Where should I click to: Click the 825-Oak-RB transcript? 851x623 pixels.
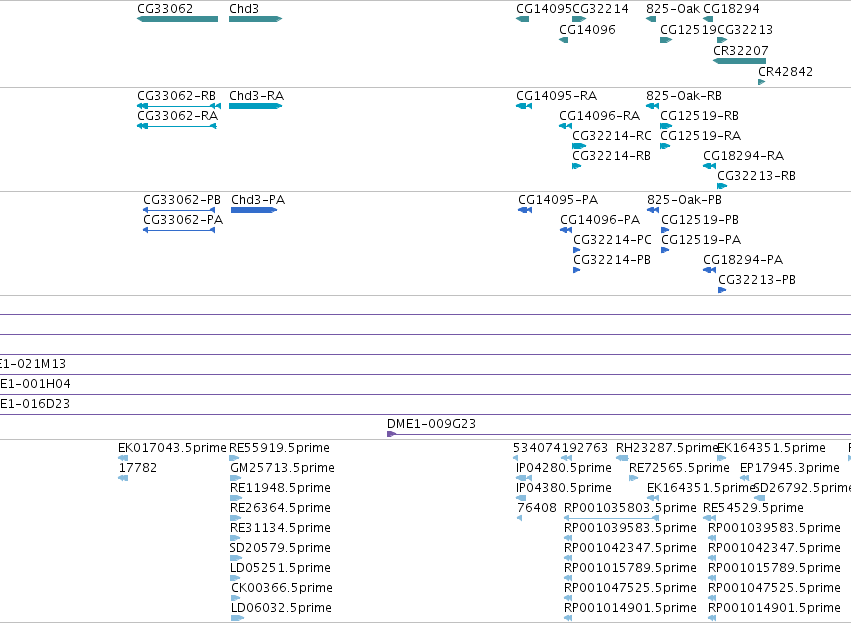pyautogui.click(x=652, y=106)
